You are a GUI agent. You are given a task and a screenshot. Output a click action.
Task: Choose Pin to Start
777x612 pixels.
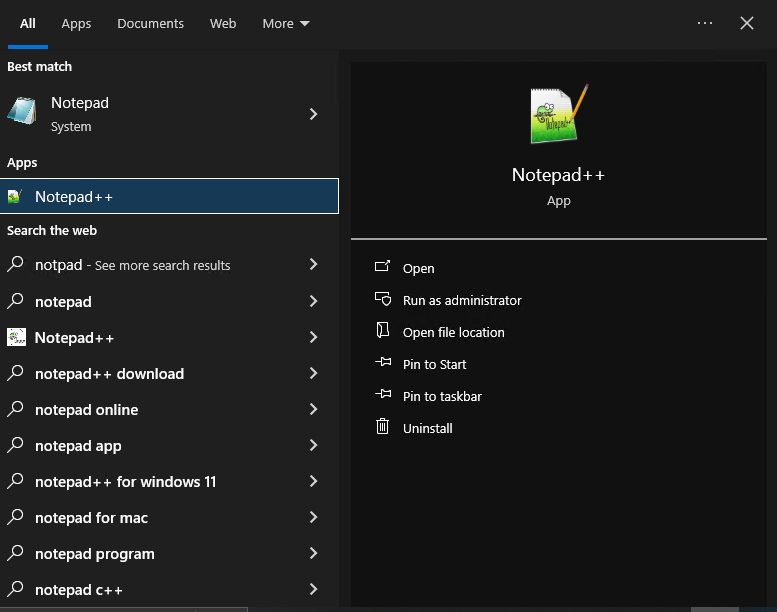point(434,365)
